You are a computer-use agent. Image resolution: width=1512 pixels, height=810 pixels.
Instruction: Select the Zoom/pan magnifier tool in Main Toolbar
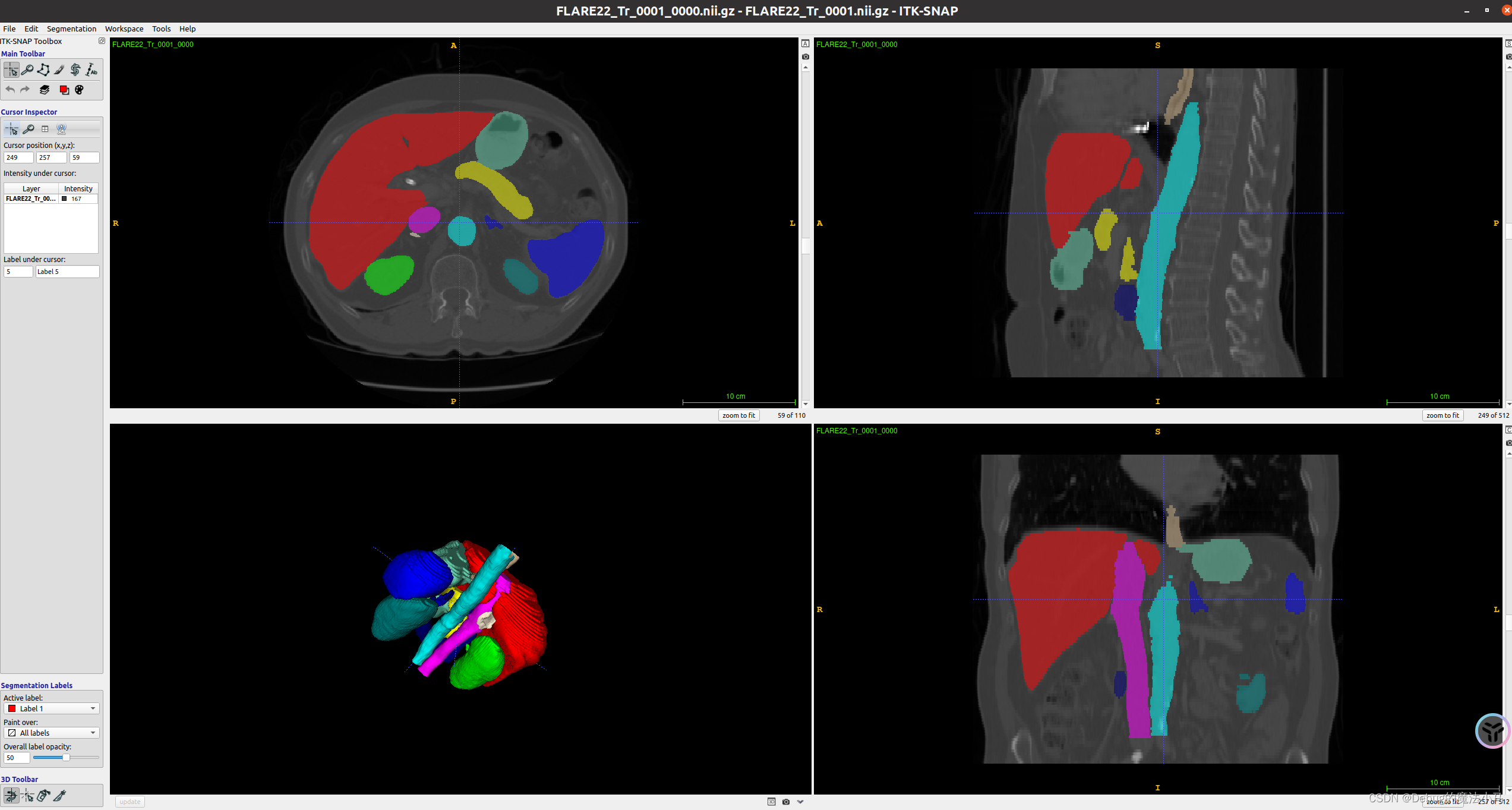click(27, 70)
